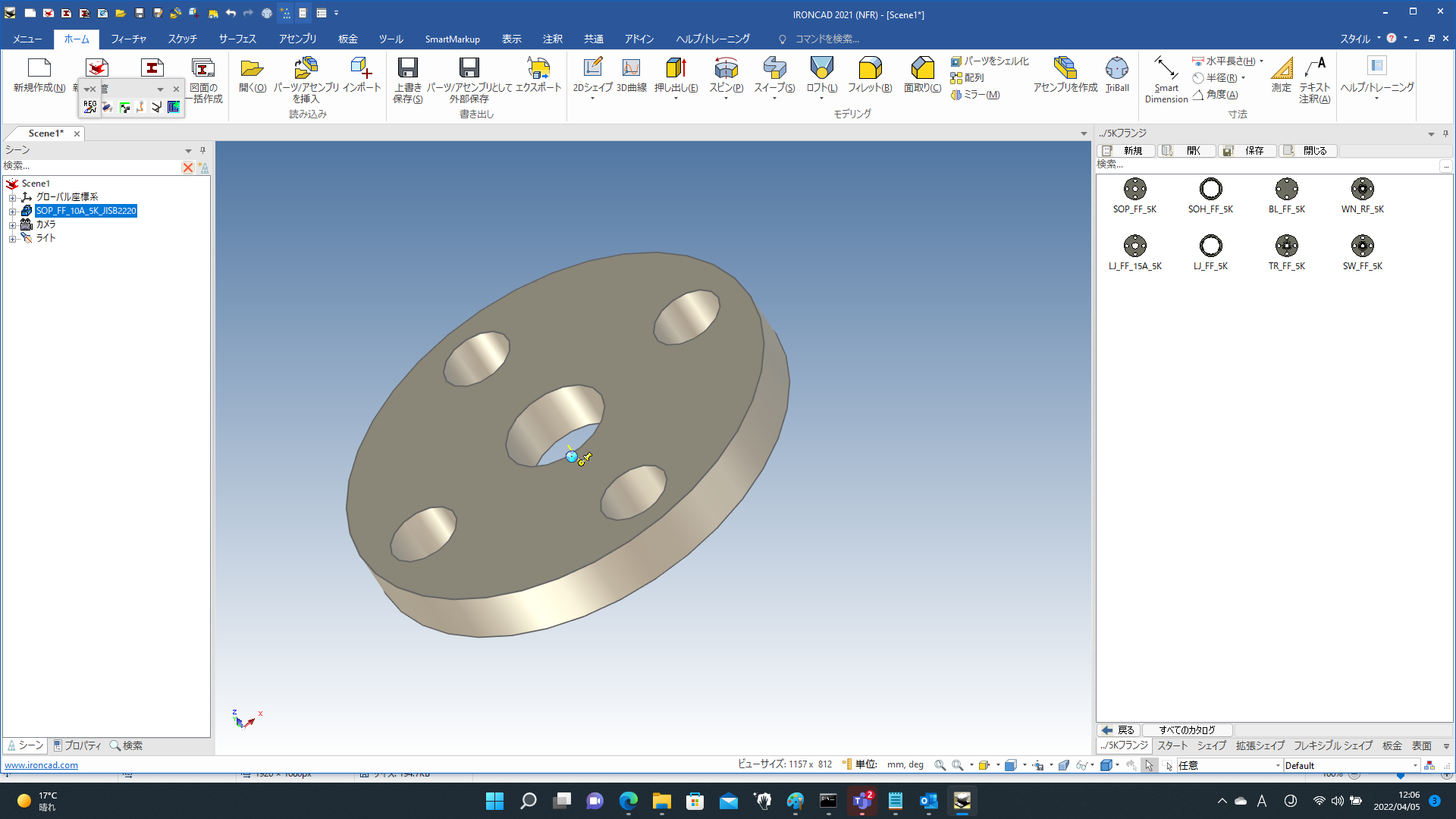This screenshot has width=1456, height=819.
Task: Click the TriBall tool icon
Action: coord(1116,69)
